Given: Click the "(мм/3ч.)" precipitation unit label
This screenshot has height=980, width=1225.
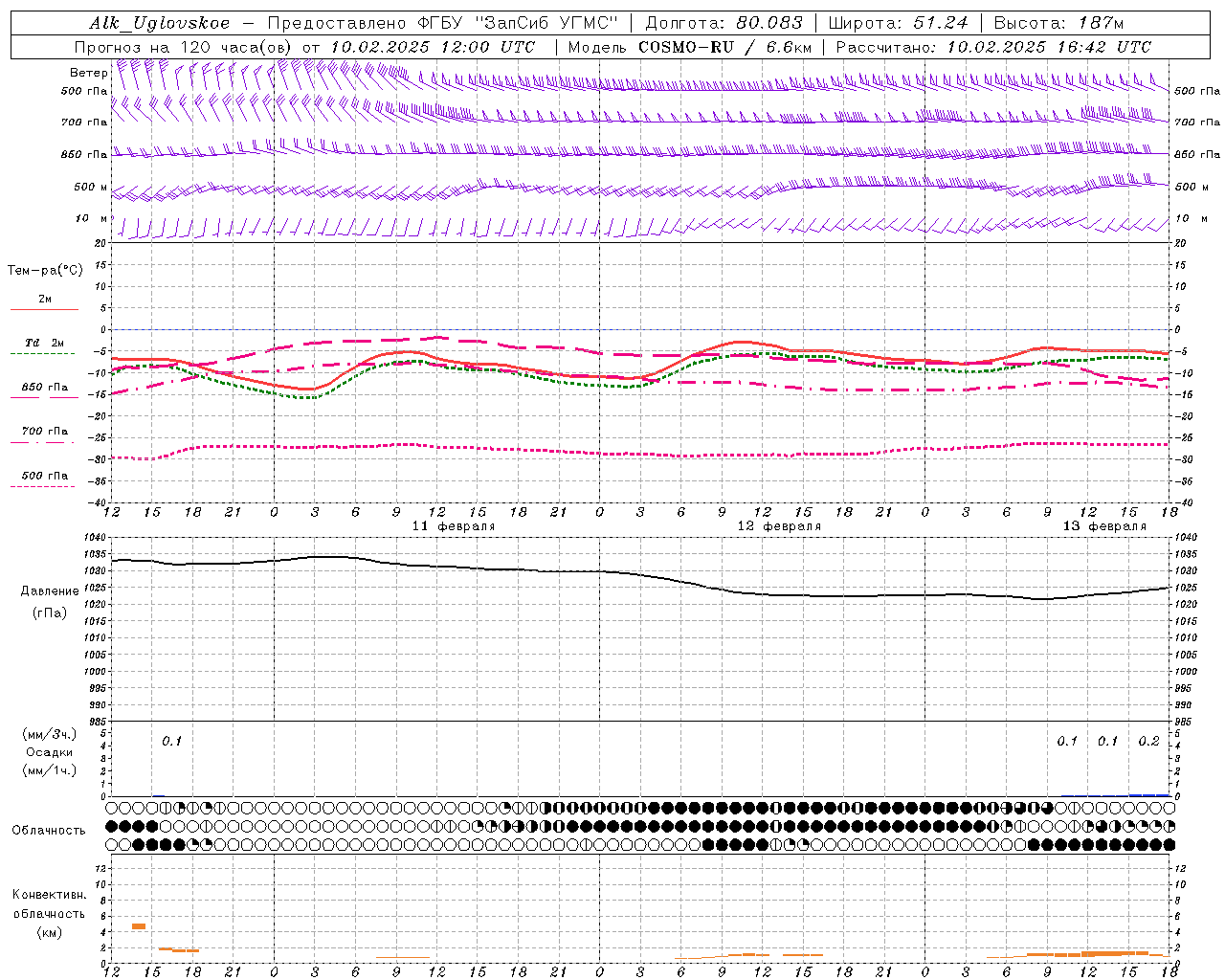Looking at the screenshot, I should 50,734.
